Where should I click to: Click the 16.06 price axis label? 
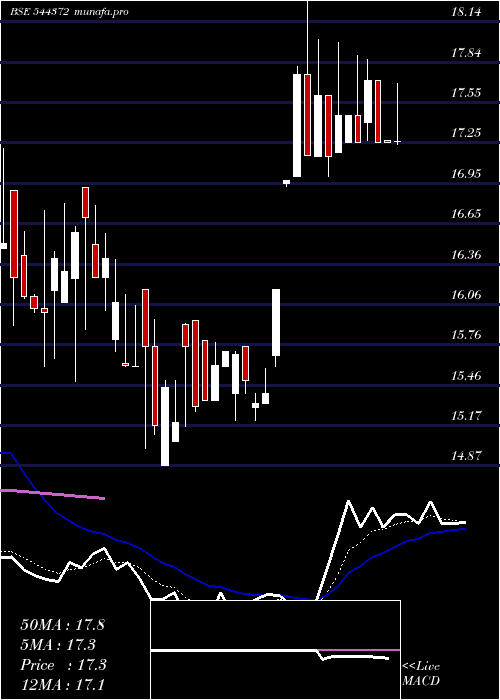point(466,295)
